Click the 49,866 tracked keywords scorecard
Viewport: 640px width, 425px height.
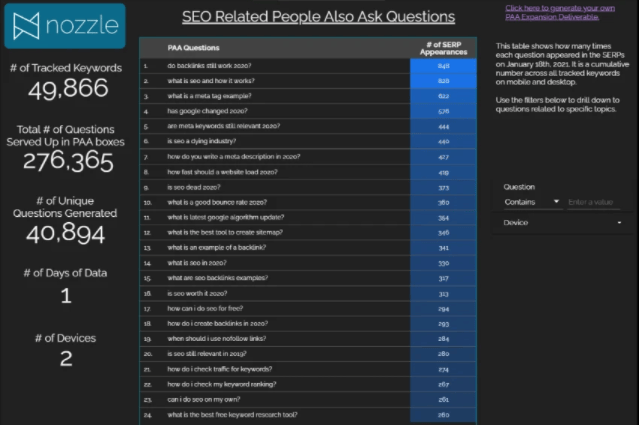point(66,90)
